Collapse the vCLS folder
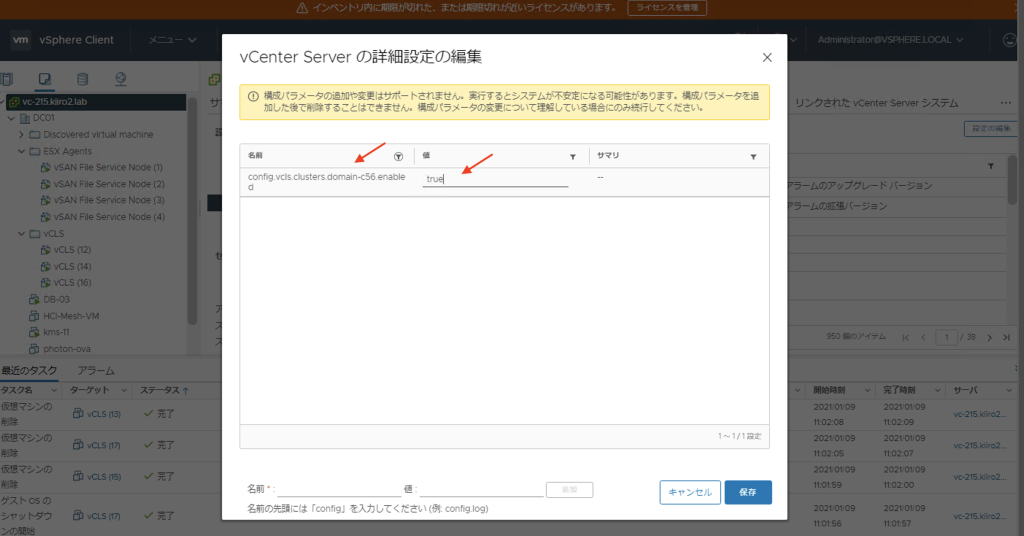The height and width of the screenshot is (536, 1024). click(x=22, y=233)
